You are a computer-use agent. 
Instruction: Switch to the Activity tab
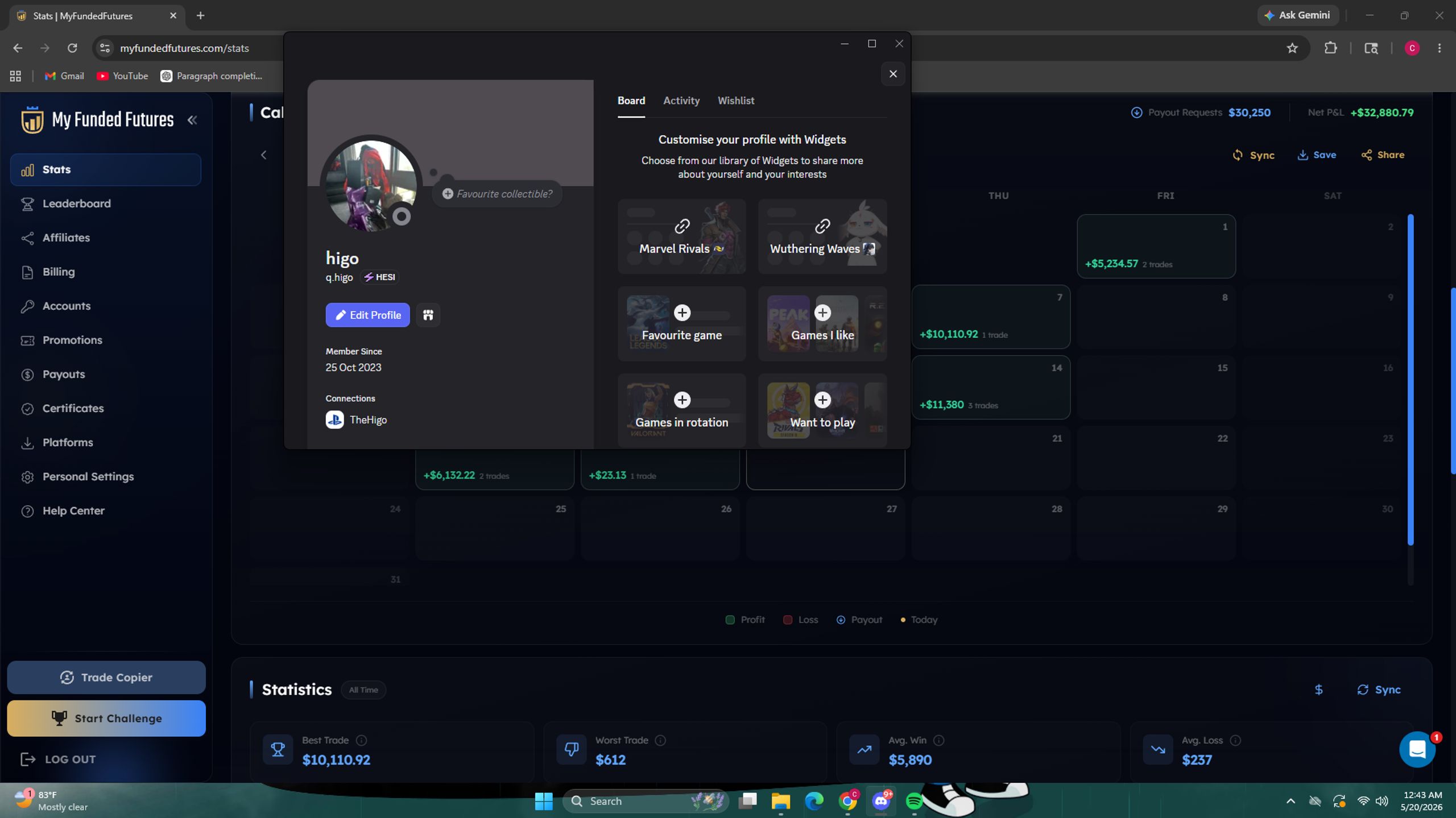click(x=681, y=101)
